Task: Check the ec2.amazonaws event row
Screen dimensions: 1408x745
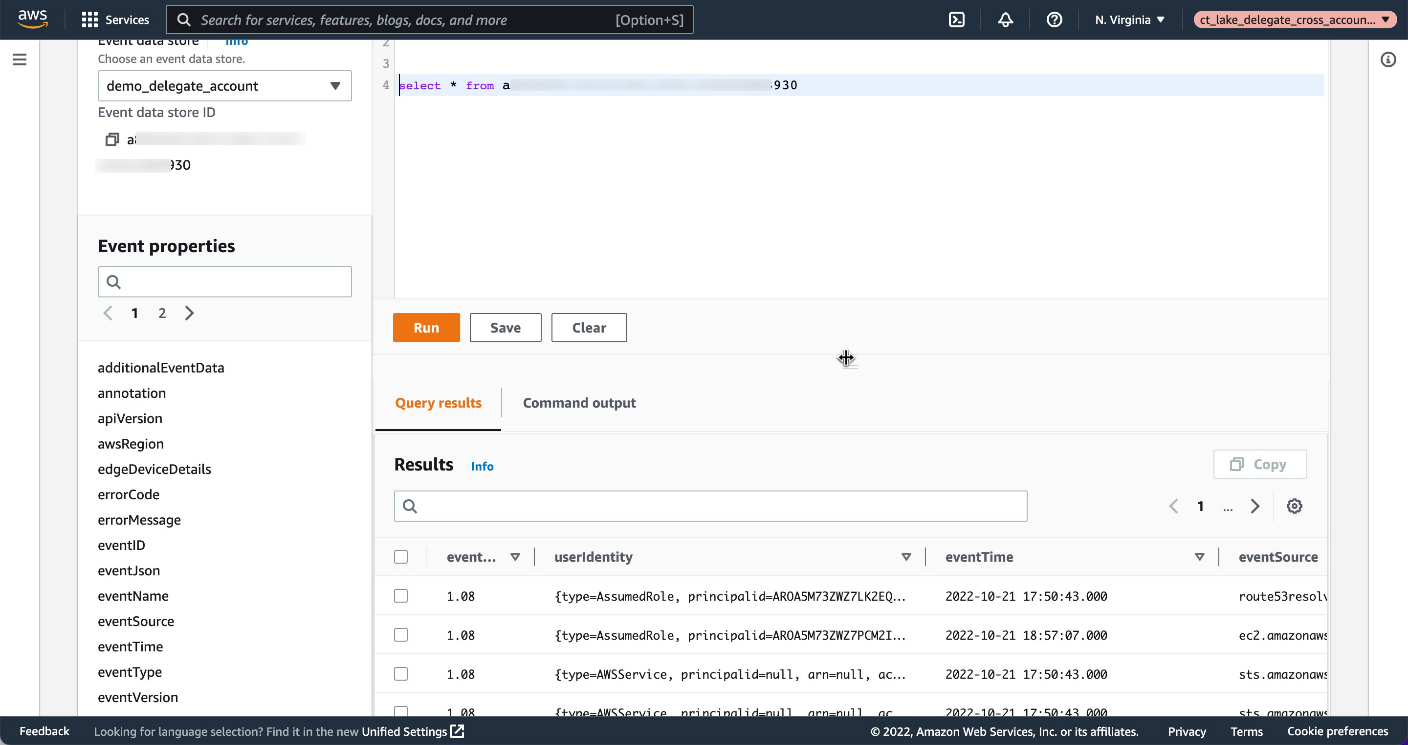Action: pyautogui.click(x=401, y=634)
